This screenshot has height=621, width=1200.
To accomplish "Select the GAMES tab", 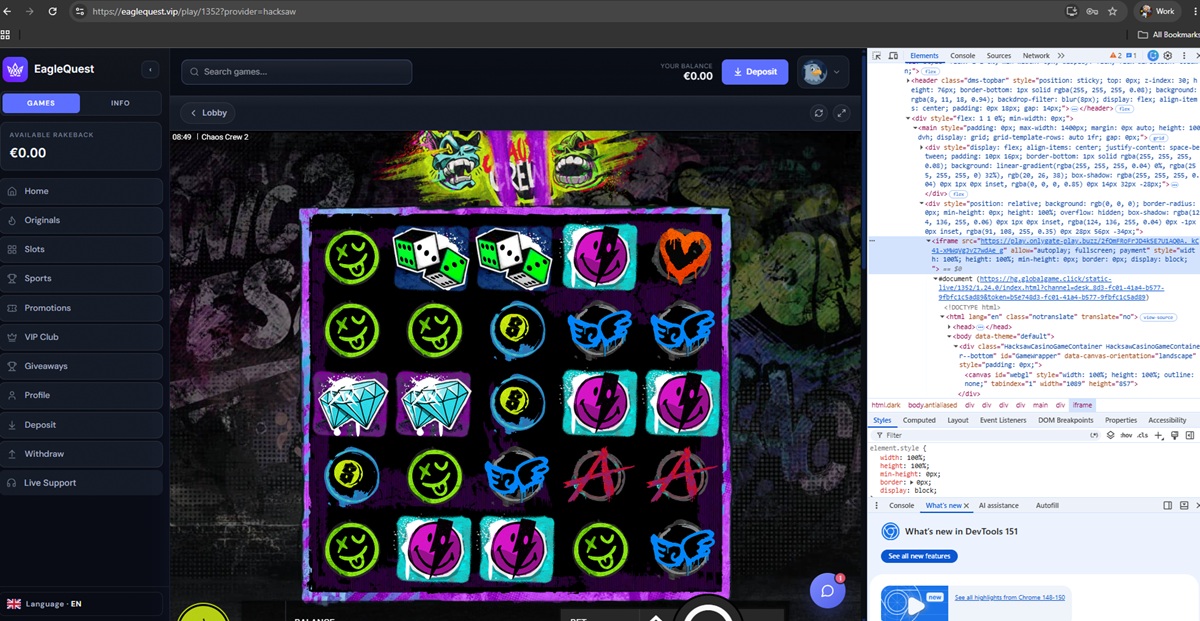I will 41,103.
